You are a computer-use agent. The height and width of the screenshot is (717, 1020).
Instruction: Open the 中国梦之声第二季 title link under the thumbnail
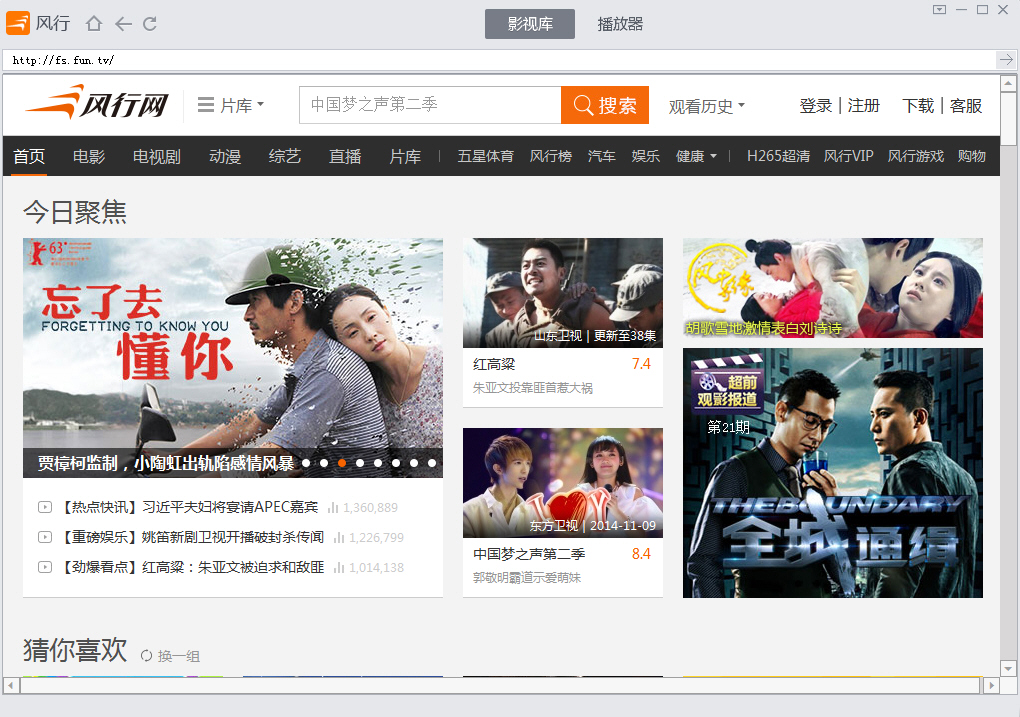coord(530,554)
